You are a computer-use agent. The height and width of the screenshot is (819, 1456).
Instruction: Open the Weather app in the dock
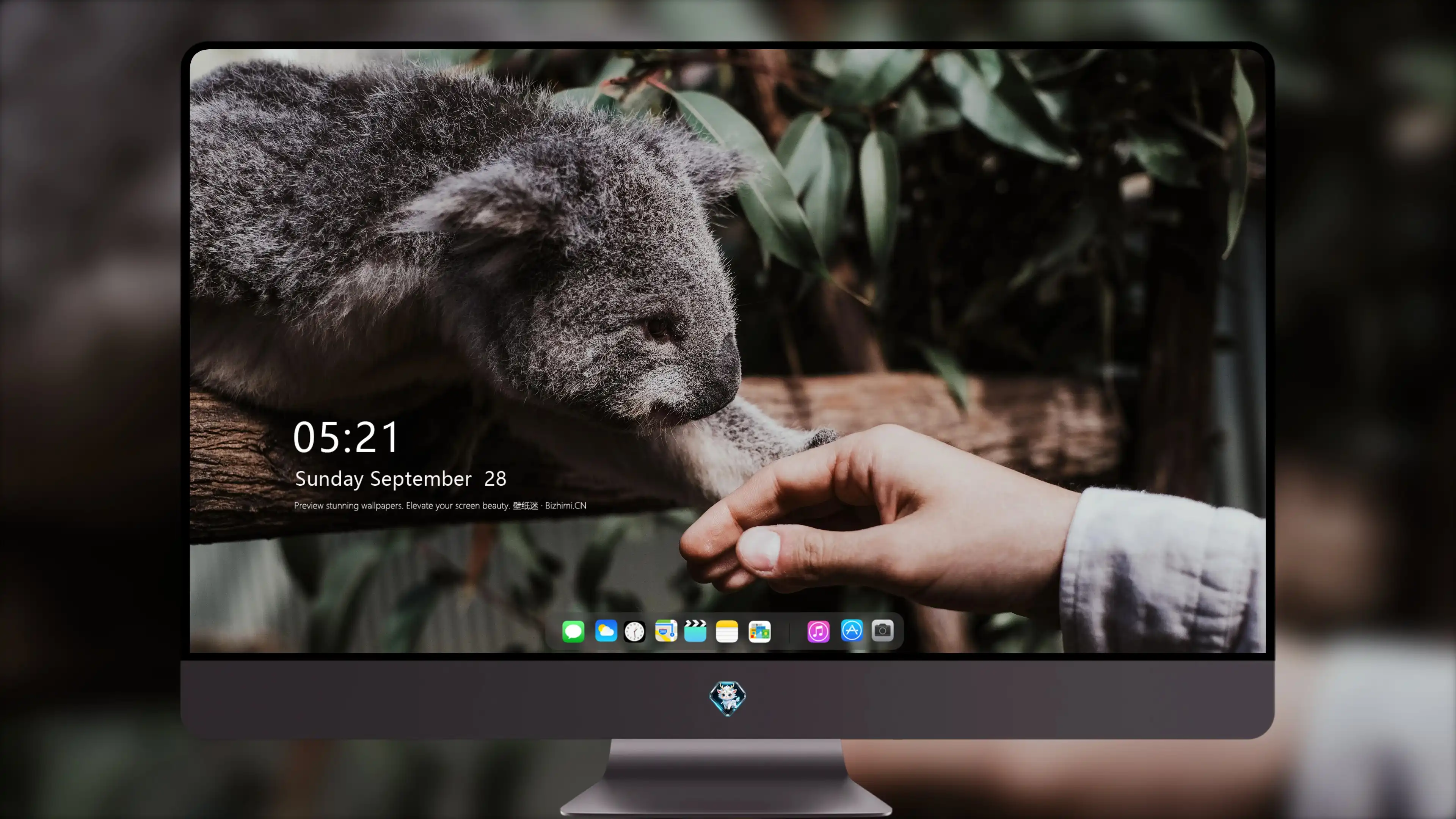coord(606,631)
